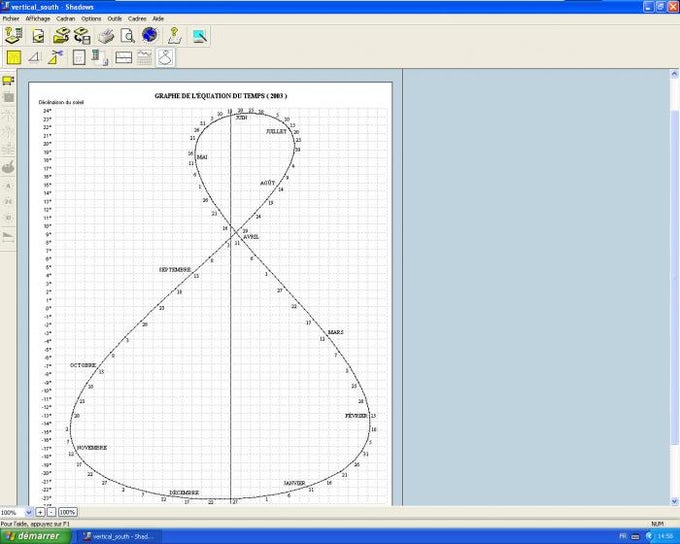Open the Cadran menu
The height and width of the screenshot is (544, 680).
coord(65,19)
